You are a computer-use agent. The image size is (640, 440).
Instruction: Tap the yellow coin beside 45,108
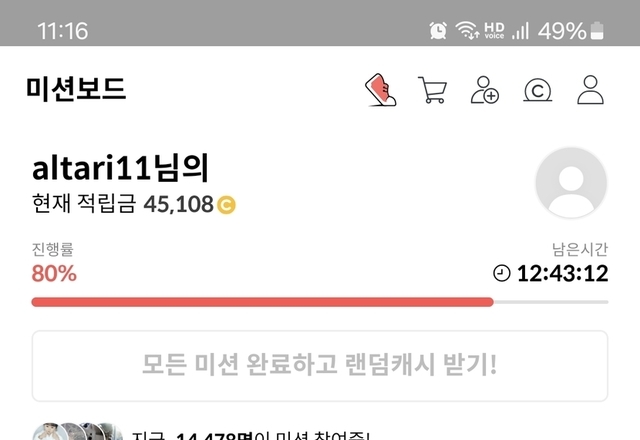pyautogui.click(x=226, y=205)
